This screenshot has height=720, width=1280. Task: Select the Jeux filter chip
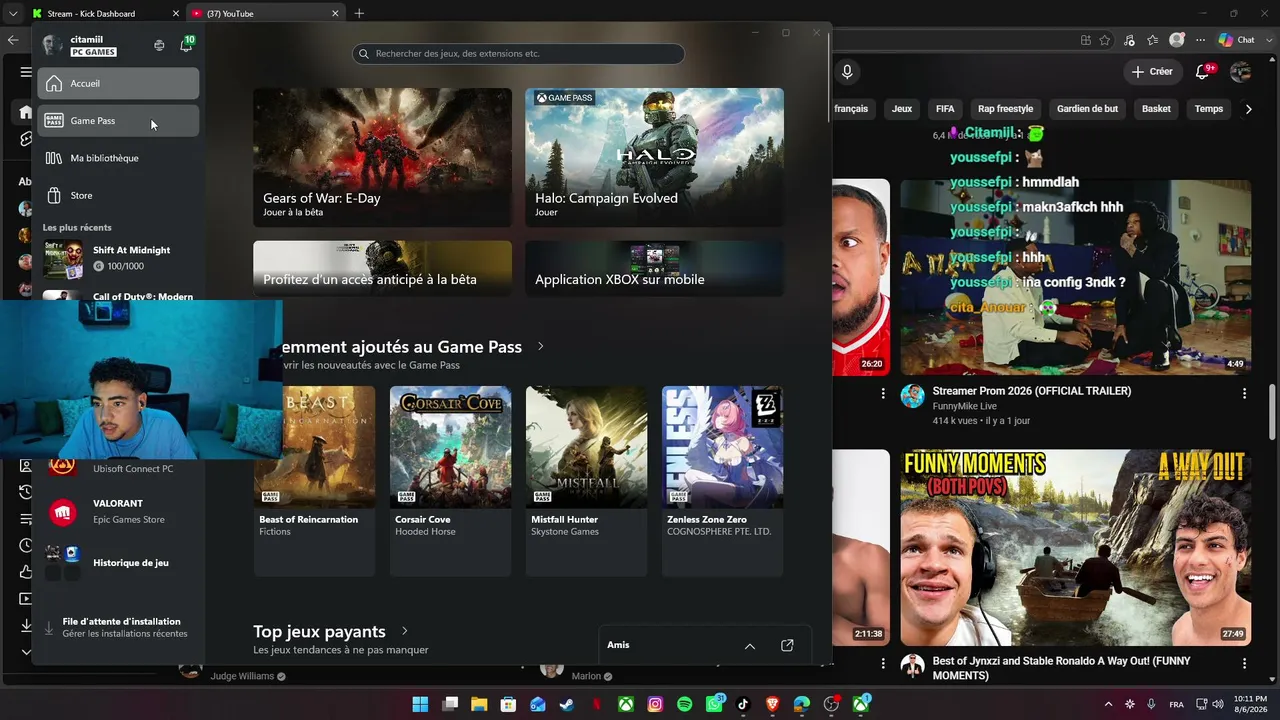[902, 109]
